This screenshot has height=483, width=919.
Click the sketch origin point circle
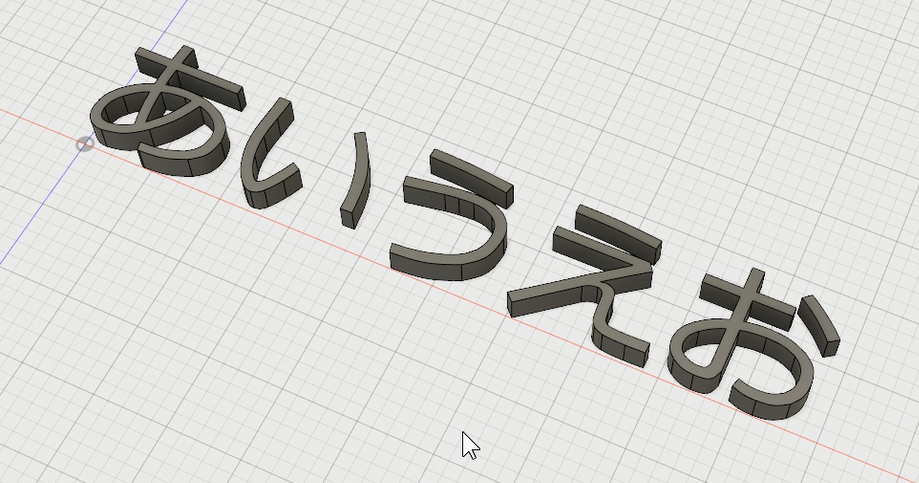(x=85, y=144)
